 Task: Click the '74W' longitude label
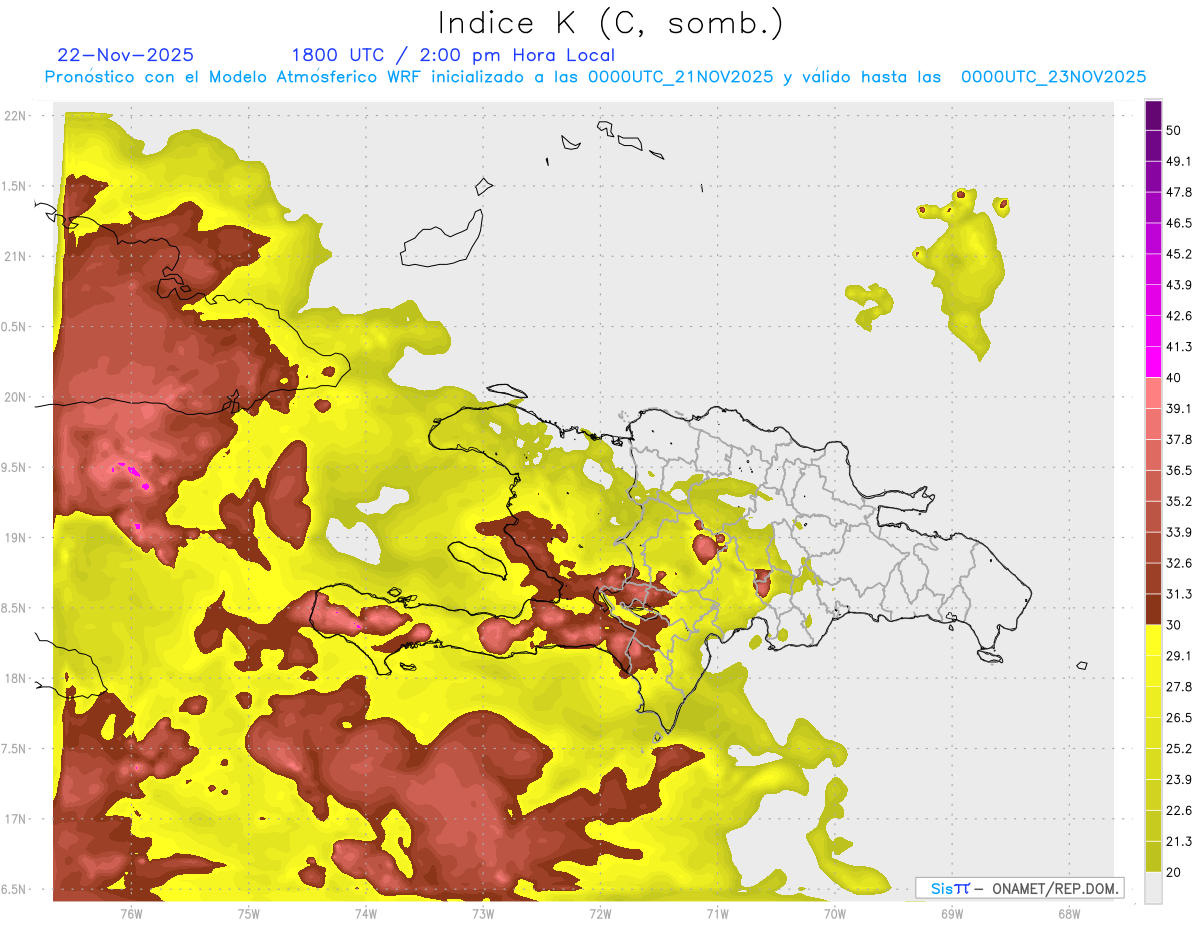(x=366, y=913)
